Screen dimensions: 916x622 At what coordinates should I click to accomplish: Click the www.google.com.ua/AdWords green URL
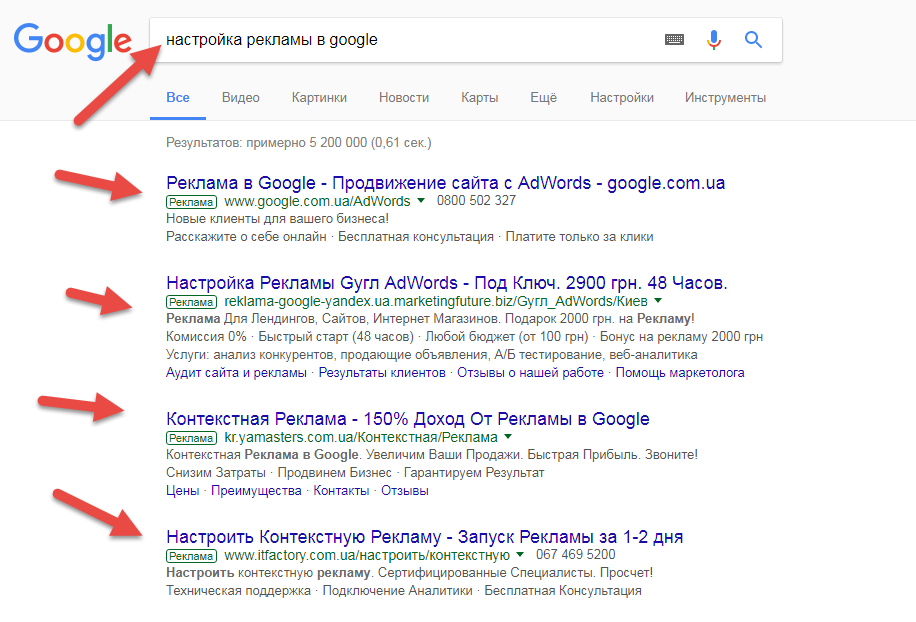click(317, 201)
